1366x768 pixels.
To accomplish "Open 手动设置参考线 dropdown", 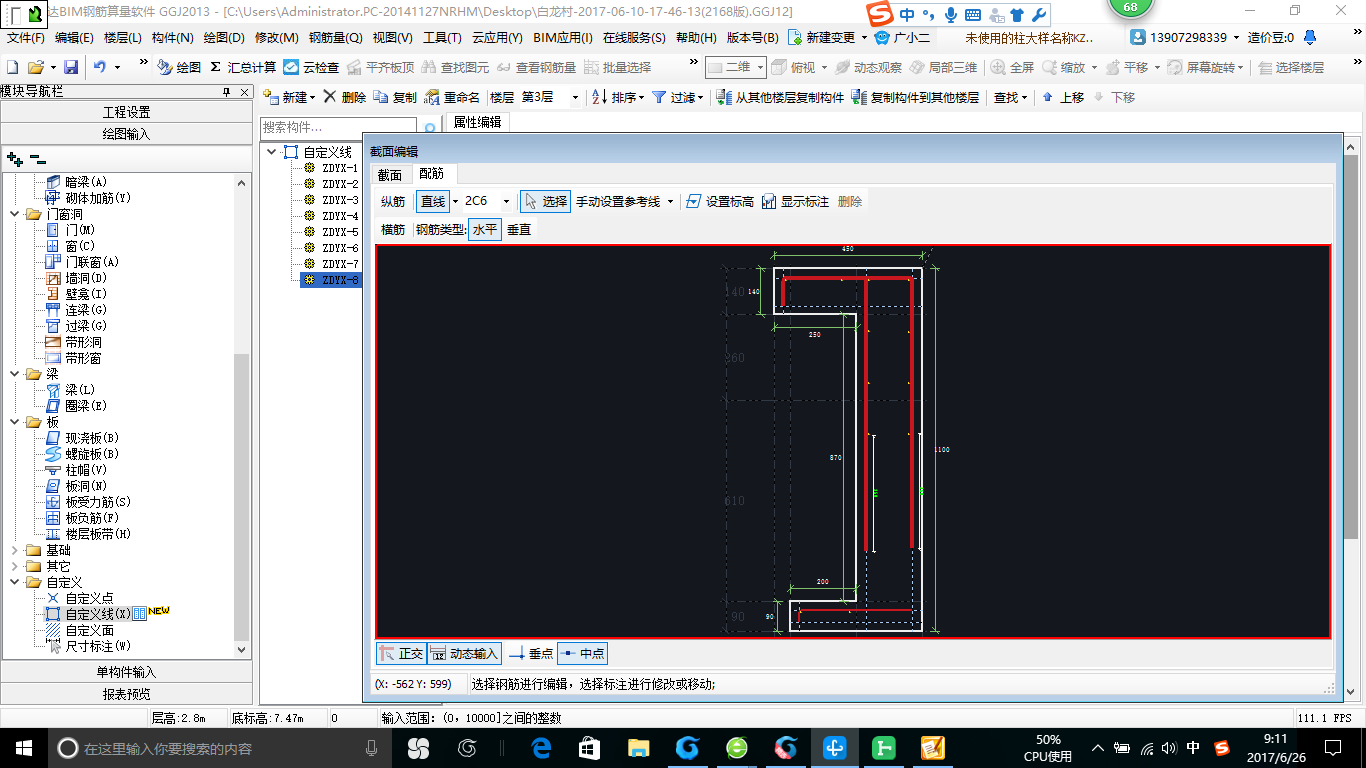I will [668, 201].
